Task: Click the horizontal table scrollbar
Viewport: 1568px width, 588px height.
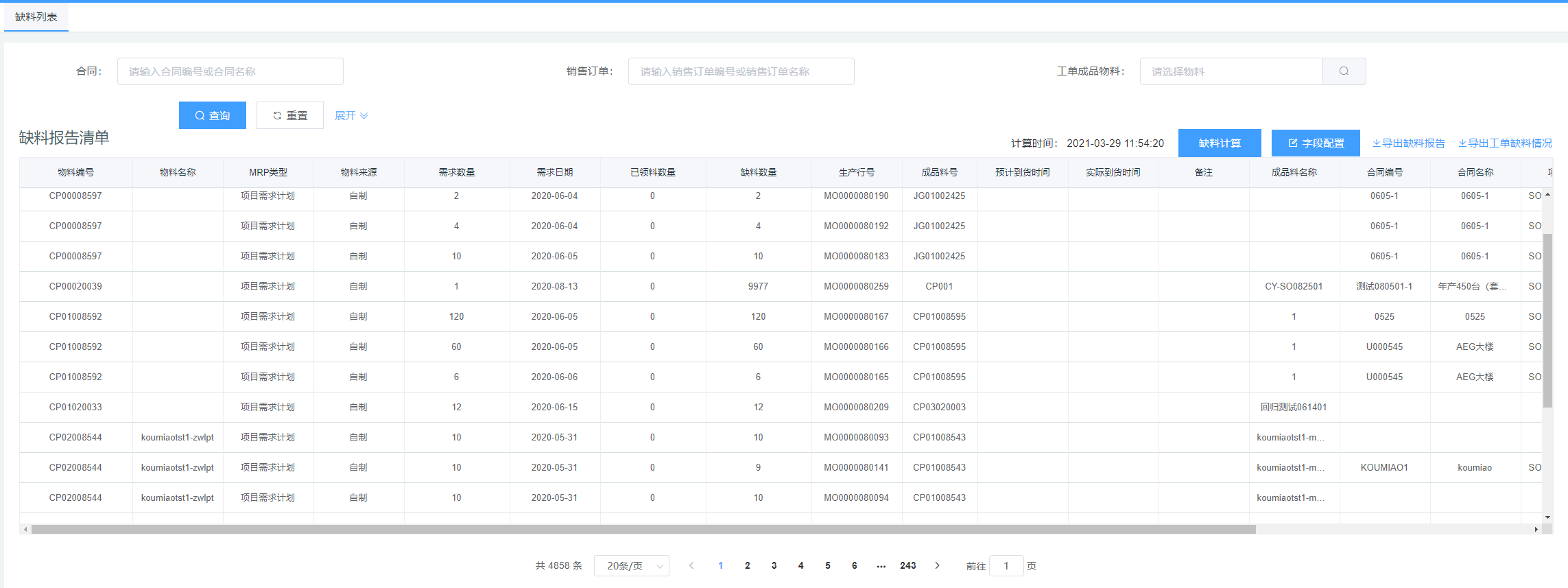Action: (643, 529)
